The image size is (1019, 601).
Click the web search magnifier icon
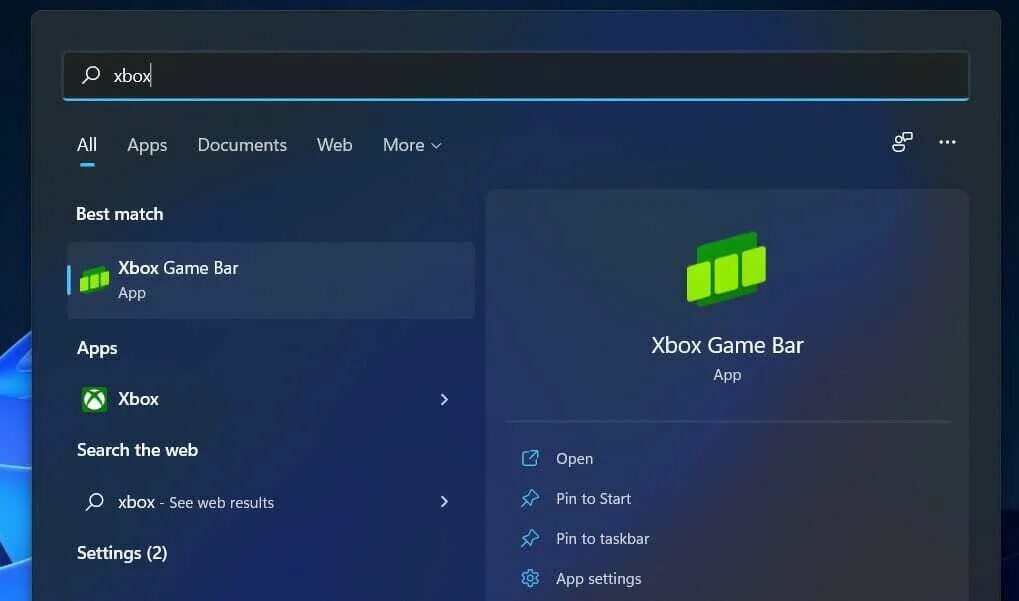(94, 502)
